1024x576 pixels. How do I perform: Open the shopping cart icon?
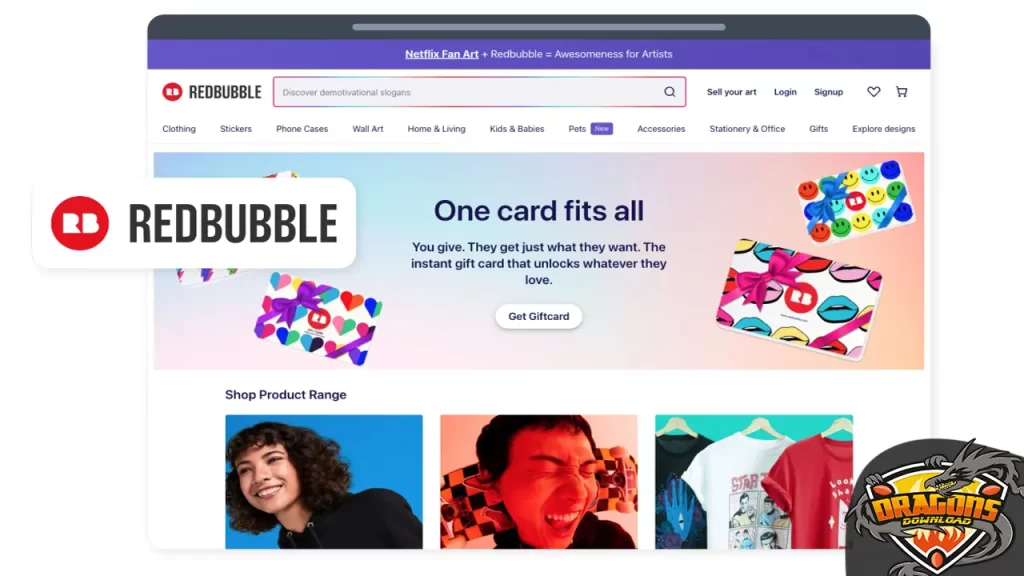(x=901, y=92)
